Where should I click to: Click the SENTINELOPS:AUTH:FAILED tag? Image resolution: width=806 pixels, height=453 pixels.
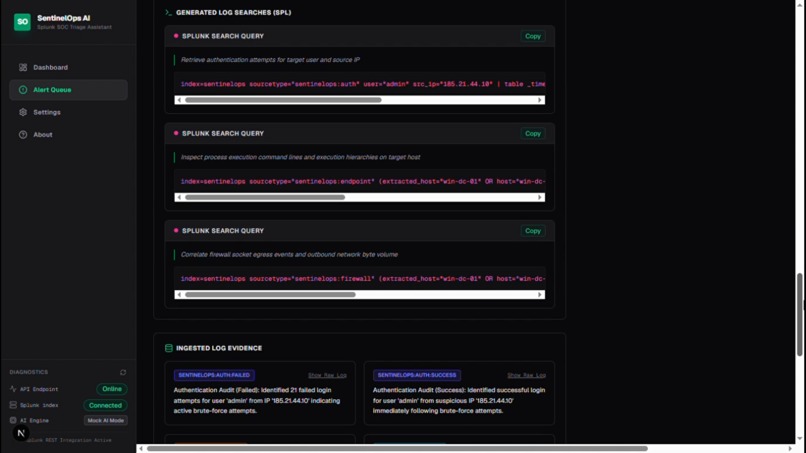pos(214,375)
